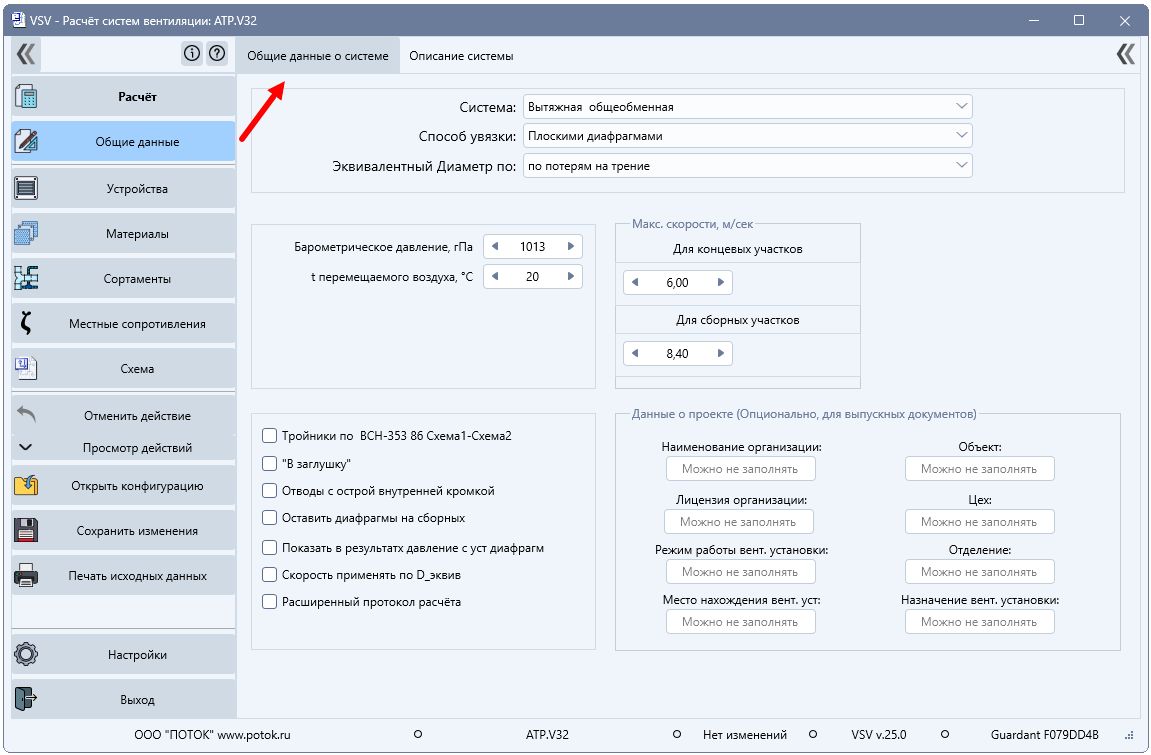The width and height of the screenshot is (1151, 755).
Task: Enable the Тройники по ВСН-353 86 checkbox
Action: point(269,436)
